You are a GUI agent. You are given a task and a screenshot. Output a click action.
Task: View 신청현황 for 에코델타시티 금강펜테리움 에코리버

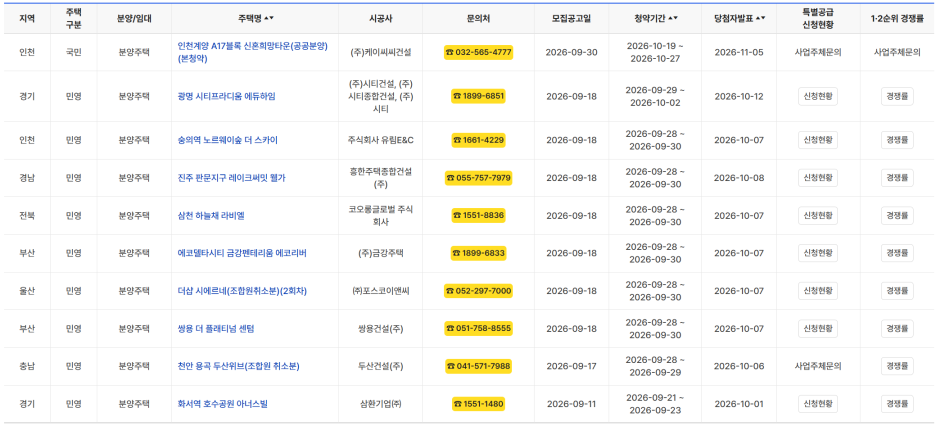click(818, 254)
